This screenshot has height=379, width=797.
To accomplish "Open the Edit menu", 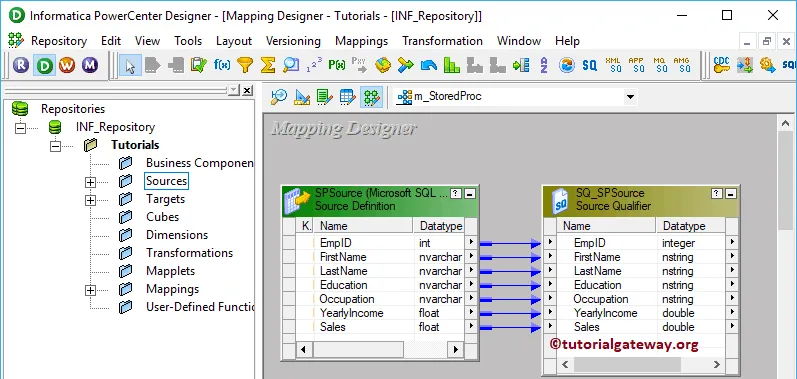I will pos(111,41).
